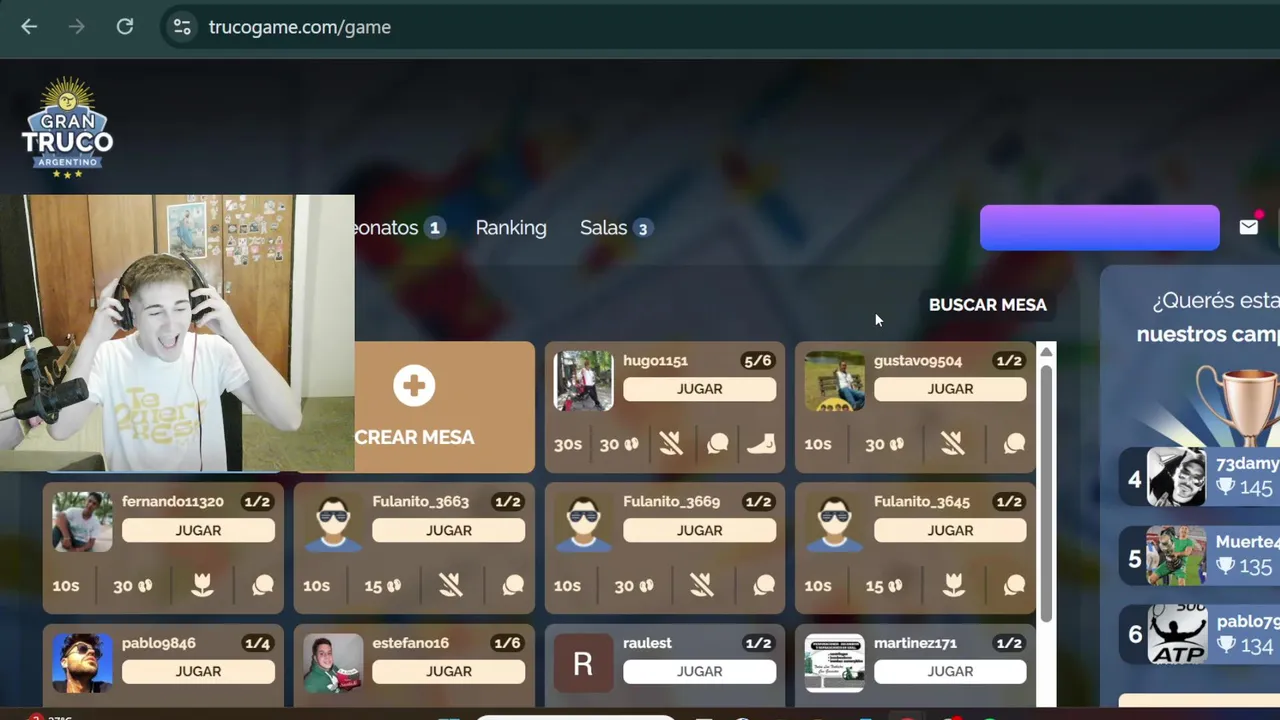The image size is (1280, 720).
Task: Open the Salas tab
Action: (x=616, y=228)
